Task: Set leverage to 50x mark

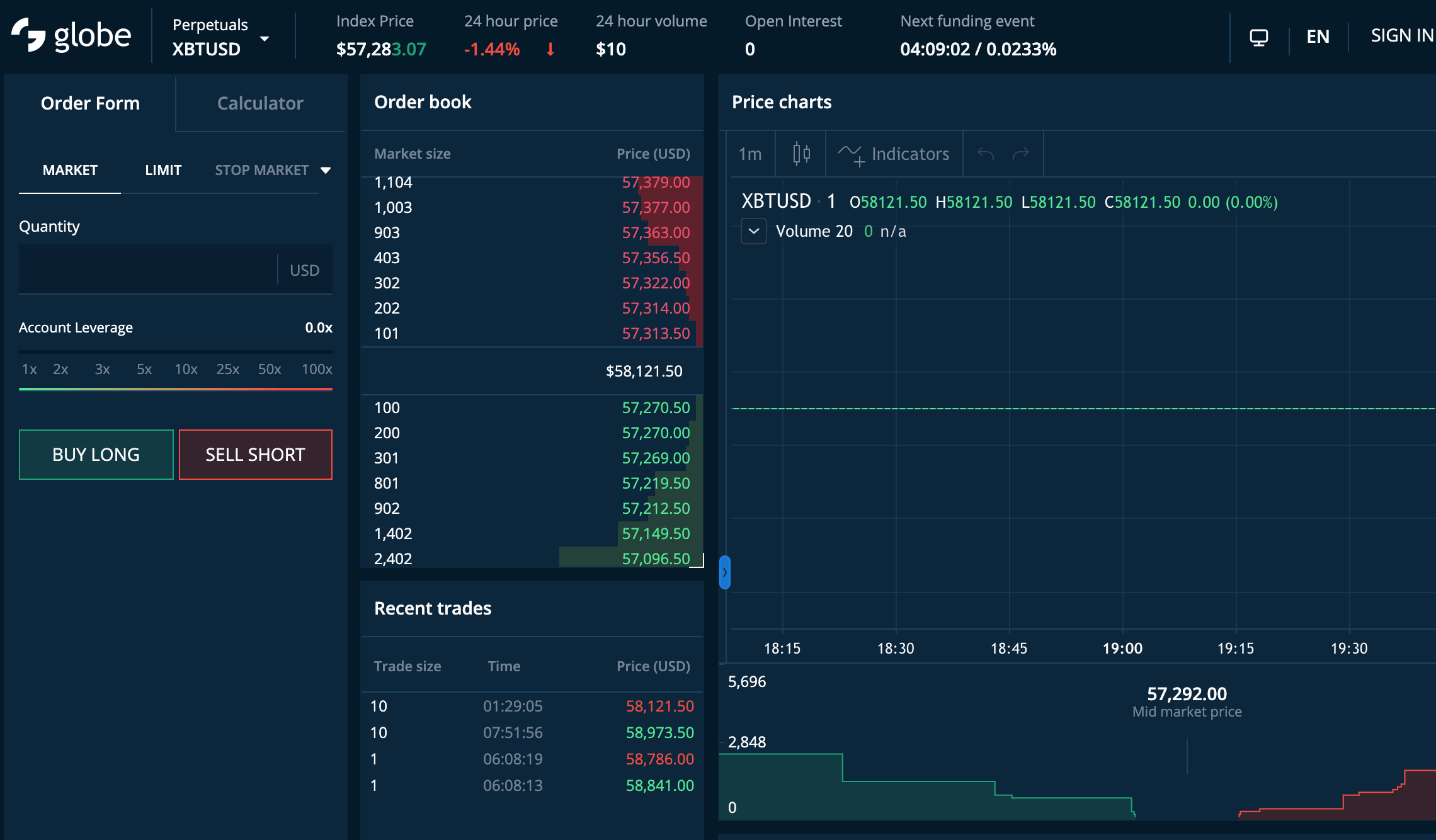Action: pyautogui.click(x=270, y=369)
